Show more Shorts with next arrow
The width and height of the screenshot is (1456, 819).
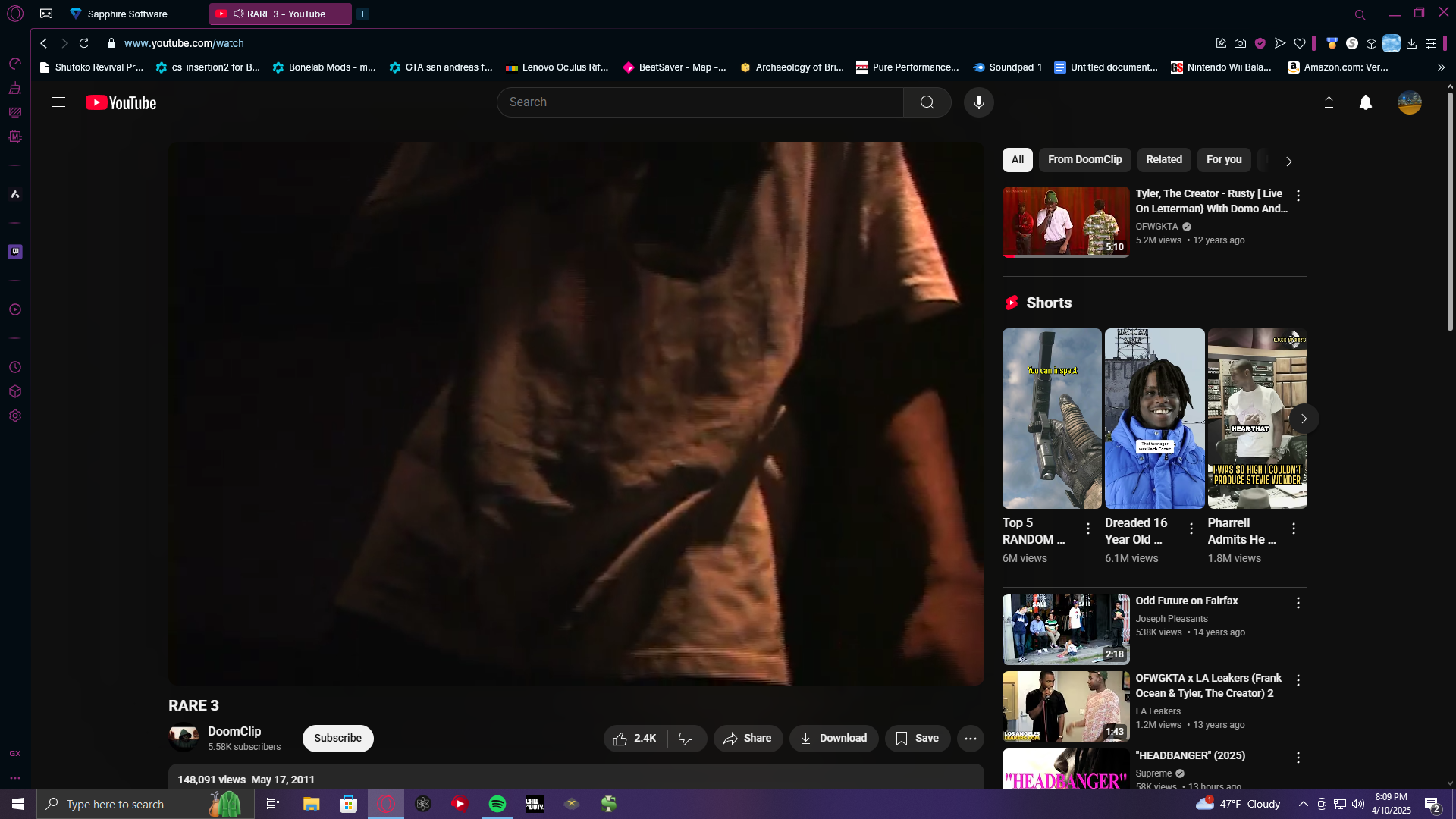[1304, 419]
